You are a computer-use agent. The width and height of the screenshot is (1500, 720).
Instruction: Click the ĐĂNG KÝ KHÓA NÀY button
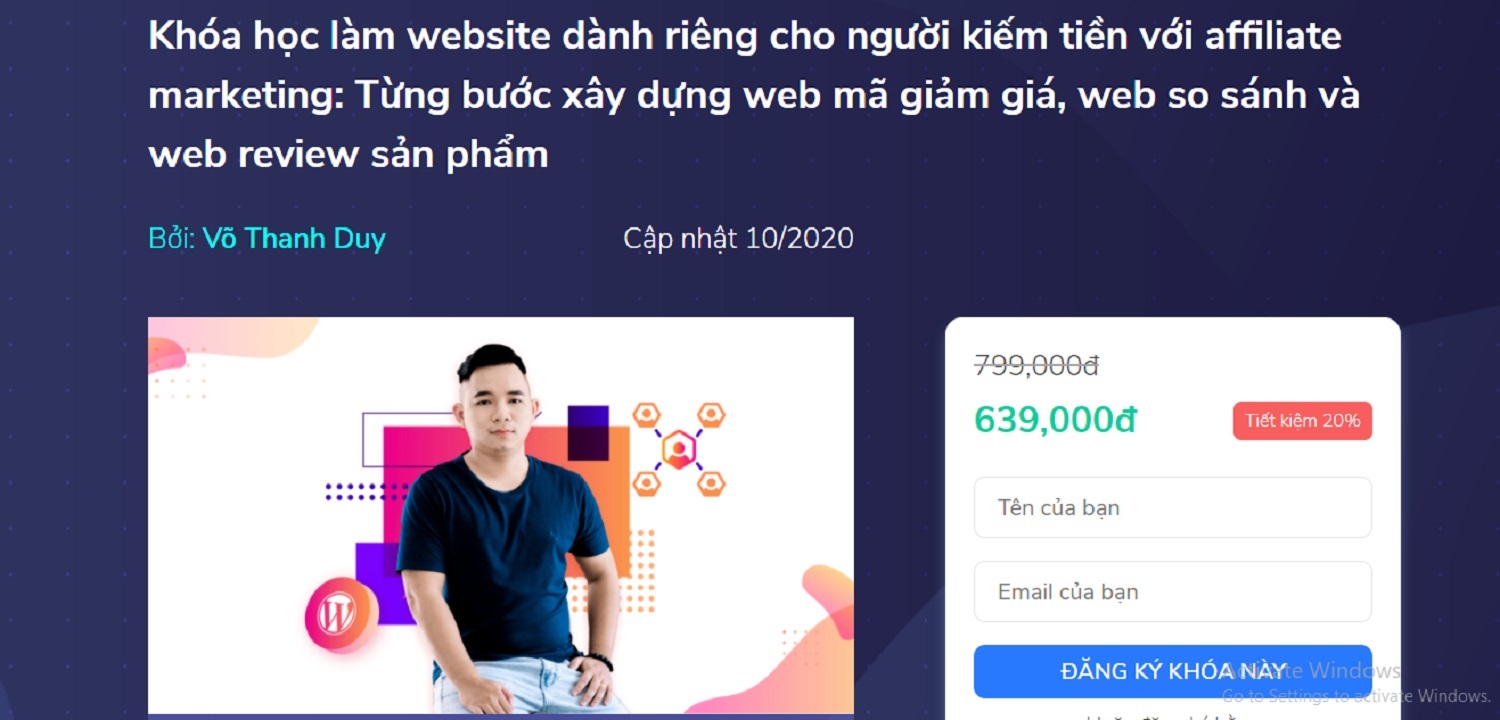pyautogui.click(x=1173, y=671)
